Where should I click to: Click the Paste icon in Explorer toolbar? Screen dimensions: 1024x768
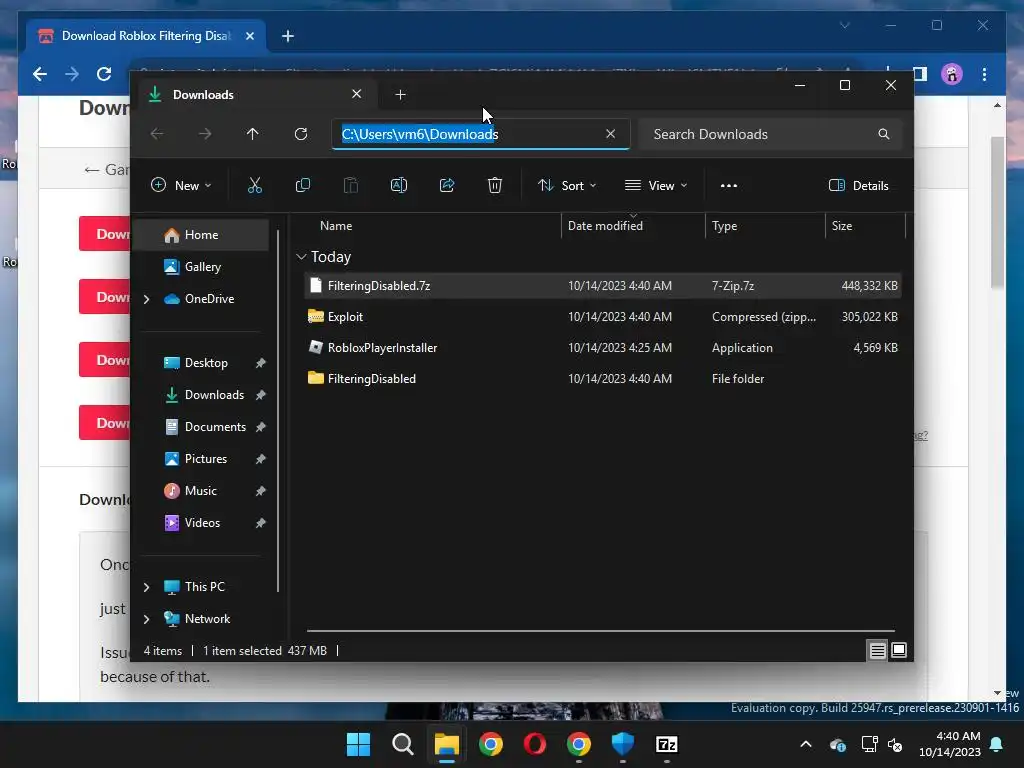tap(351, 185)
